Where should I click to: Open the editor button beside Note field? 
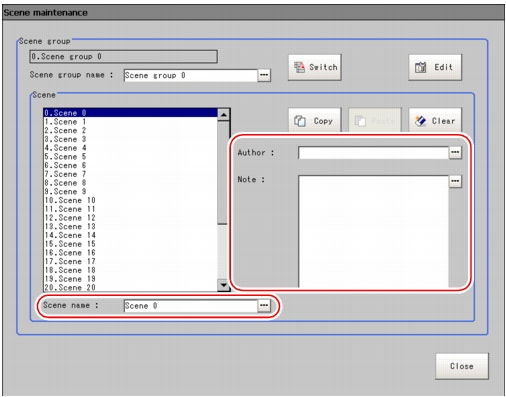point(455,181)
